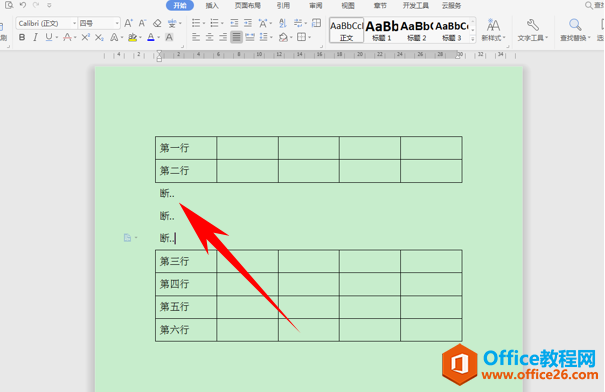Switch to the 章节 tab
Viewport: 605px width, 392px height.
pyautogui.click(x=380, y=5)
